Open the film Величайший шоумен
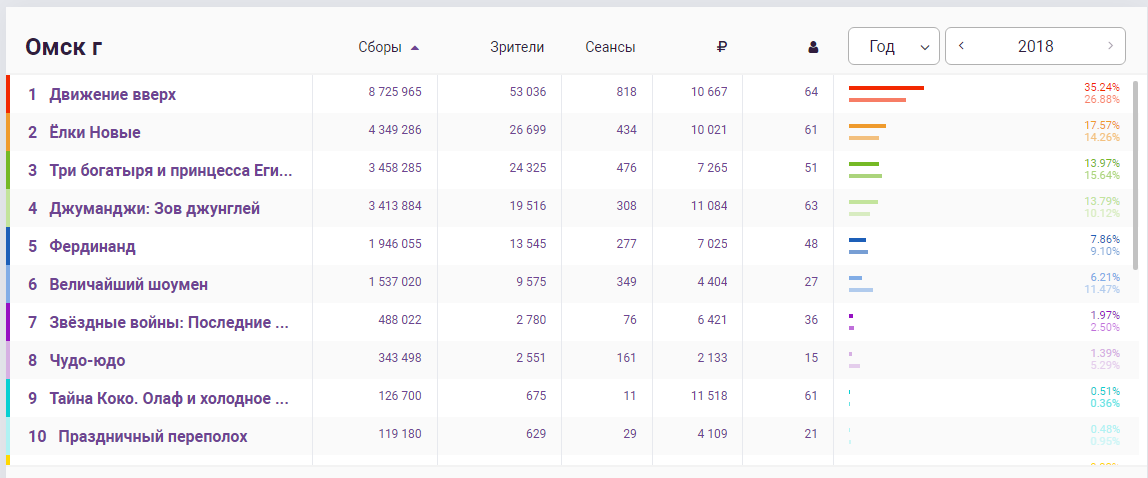This screenshot has width=1148, height=478. pyautogui.click(x=129, y=285)
